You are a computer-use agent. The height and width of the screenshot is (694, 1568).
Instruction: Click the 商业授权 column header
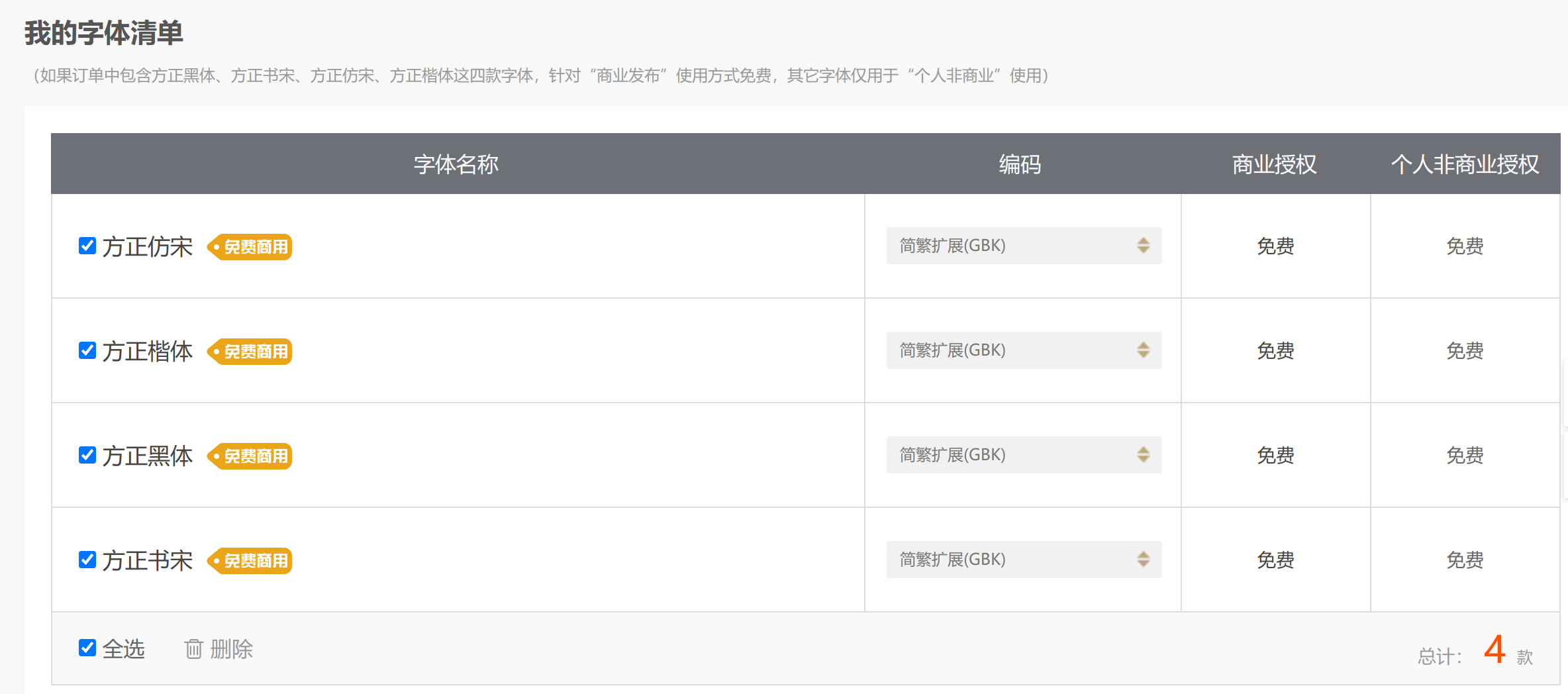(1275, 164)
